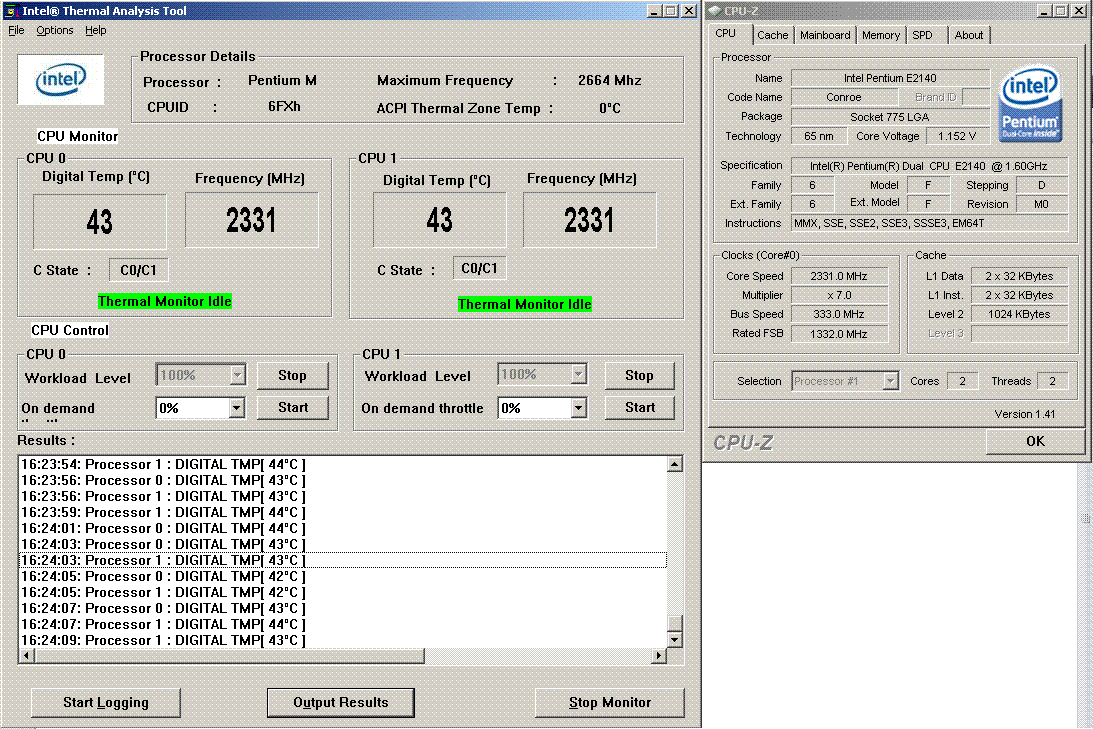Click the results list scroll up arrow

(674, 464)
